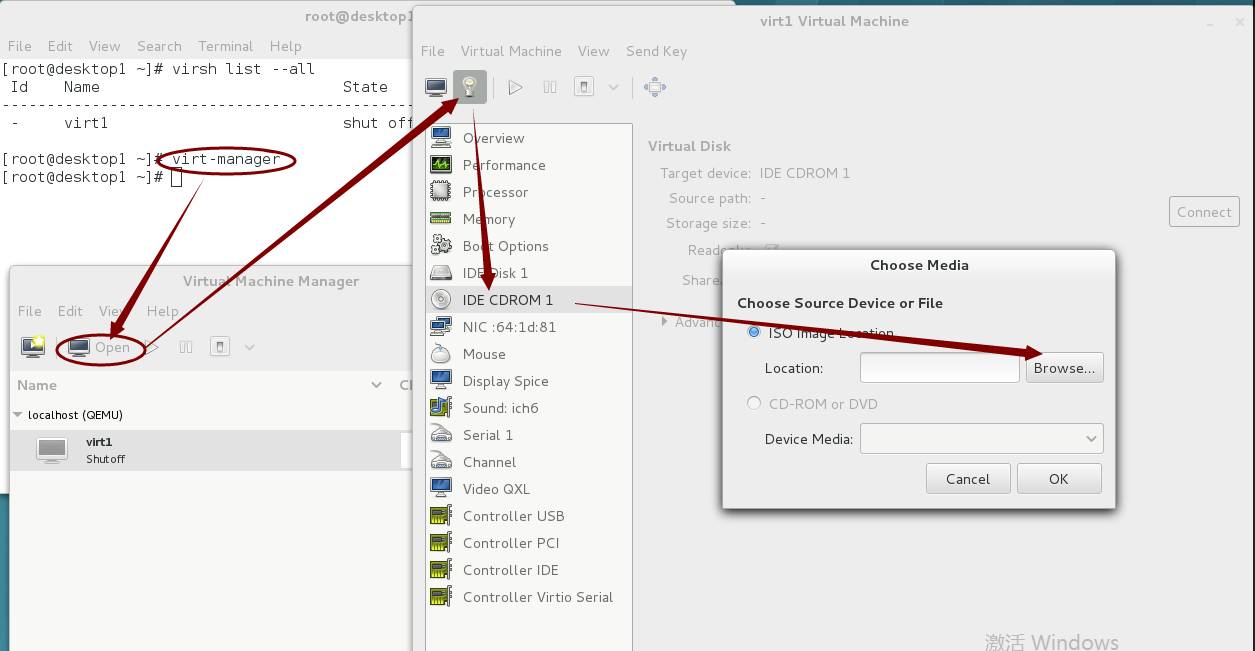Open File menu in terminal window

(x=20, y=46)
